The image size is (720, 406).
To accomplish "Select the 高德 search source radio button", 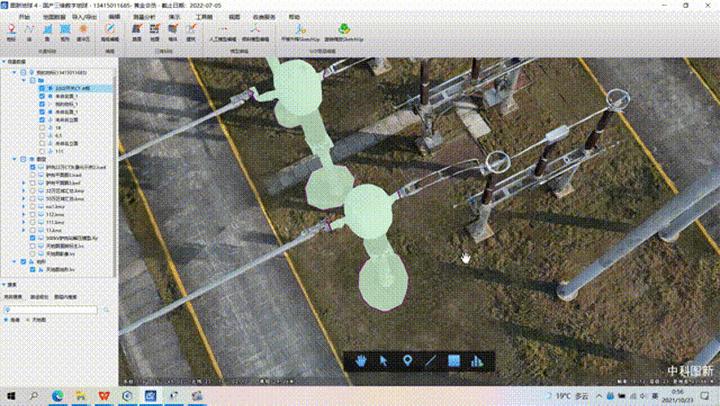I will (6, 320).
